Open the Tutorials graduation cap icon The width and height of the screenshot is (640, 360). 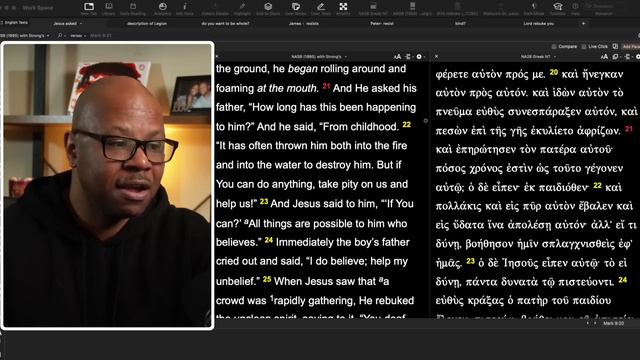pos(558,8)
